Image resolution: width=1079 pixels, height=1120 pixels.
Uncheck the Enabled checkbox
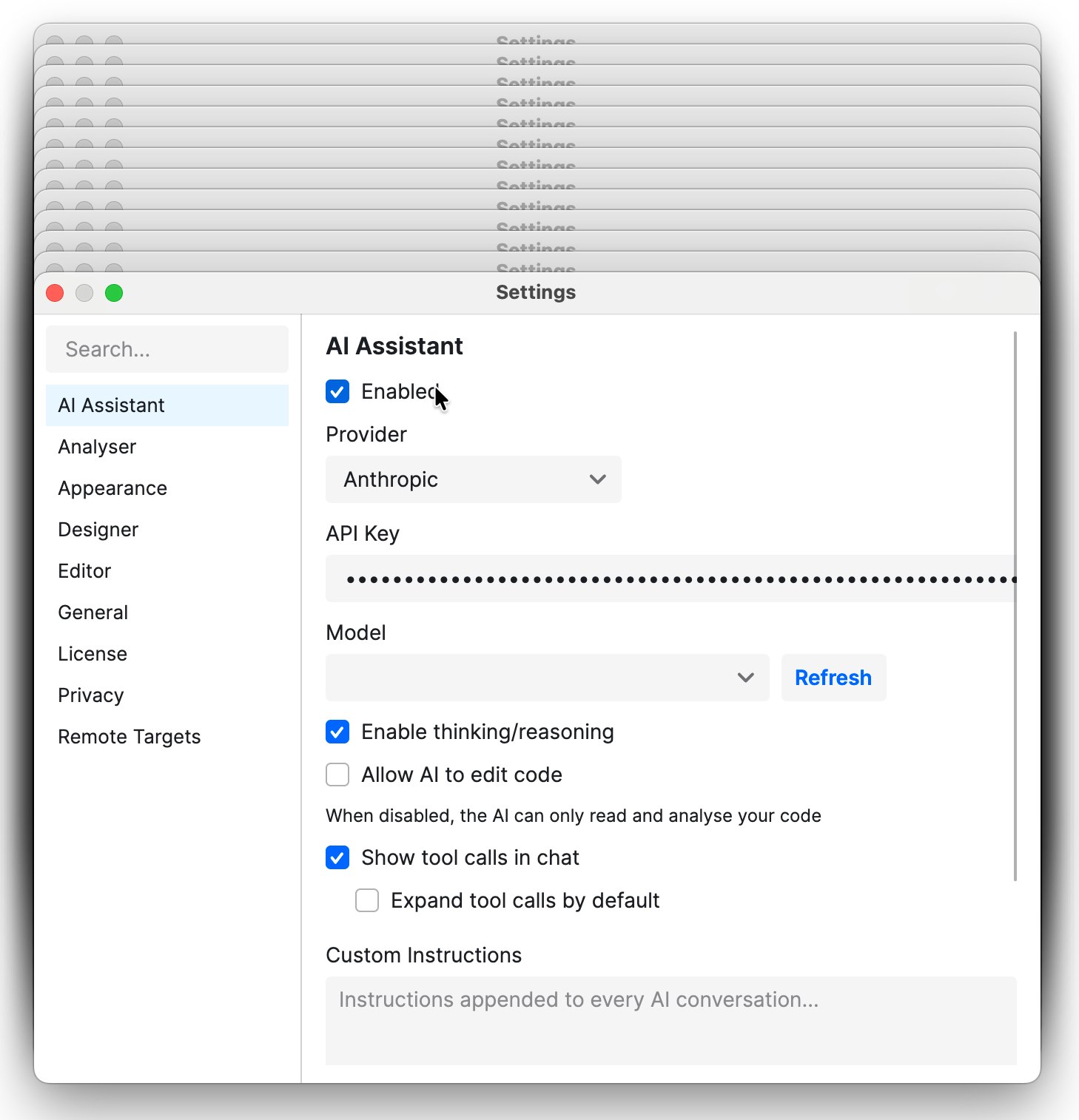coord(337,391)
